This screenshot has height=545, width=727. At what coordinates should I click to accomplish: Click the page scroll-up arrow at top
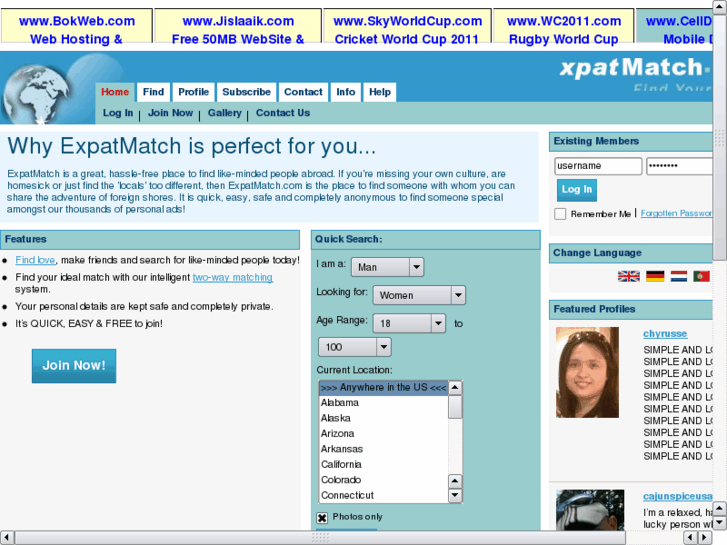point(720,7)
